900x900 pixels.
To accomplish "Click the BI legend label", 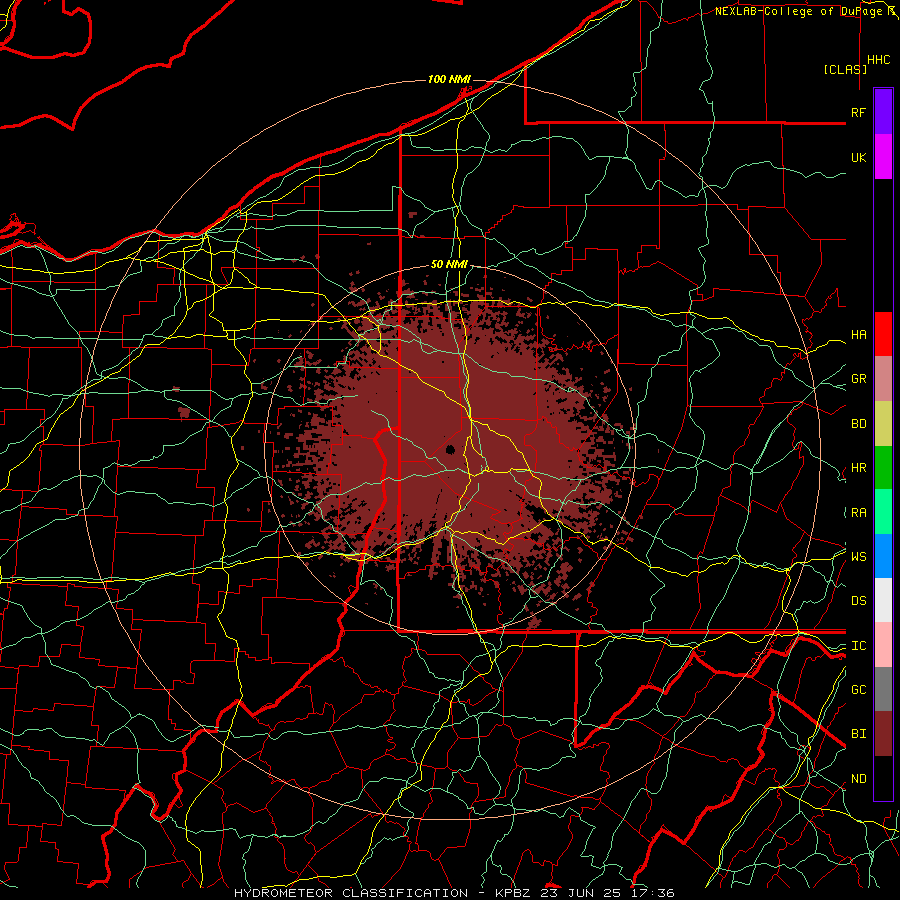I will [x=858, y=734].
